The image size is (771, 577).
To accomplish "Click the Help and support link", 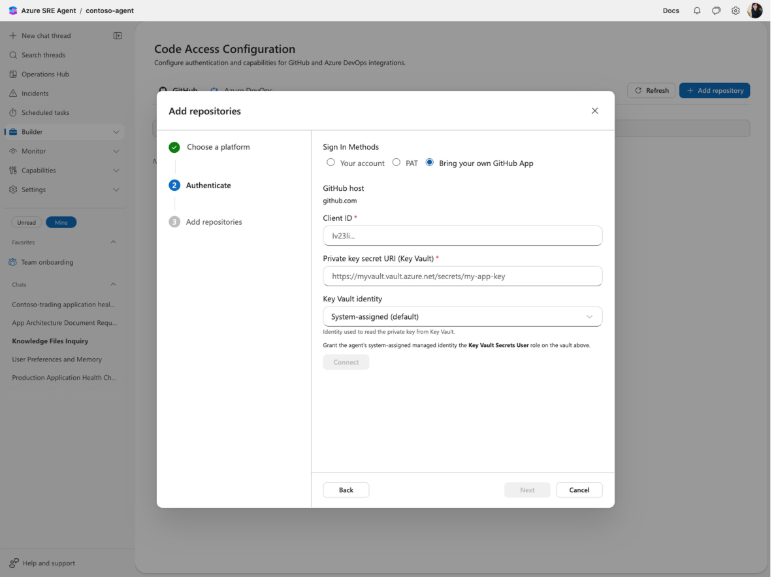I will pyautogui.click(x=49, y=563).
